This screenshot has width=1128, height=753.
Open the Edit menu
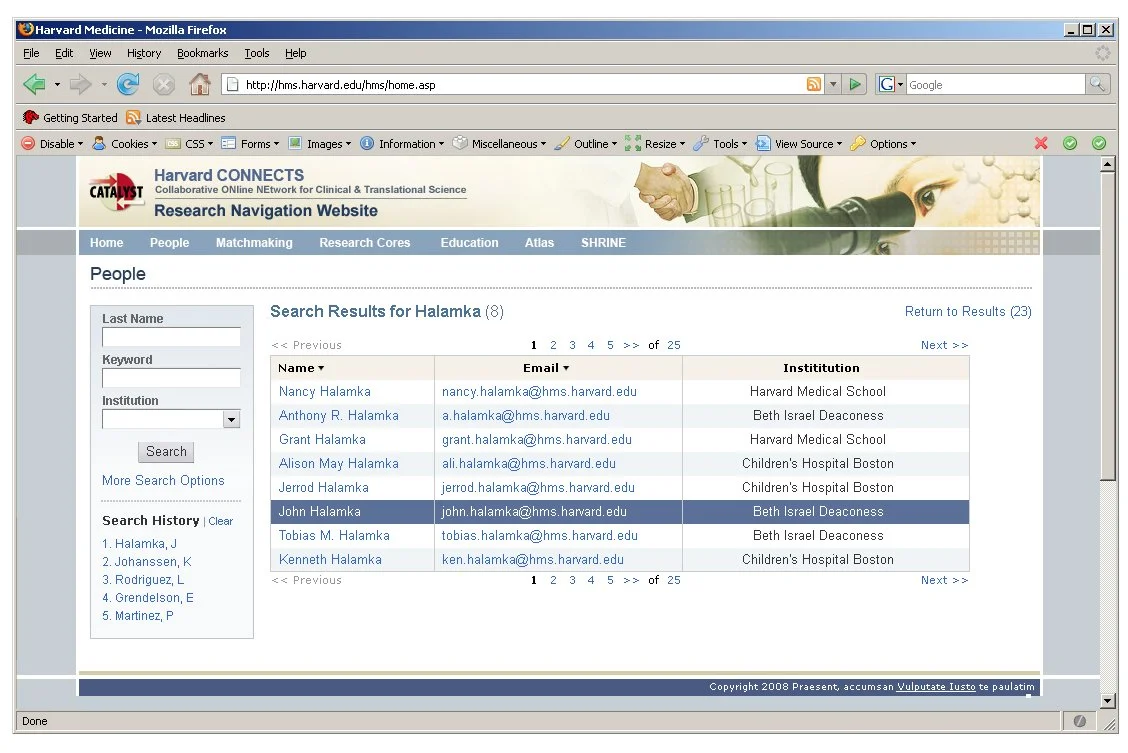(x=64, y=53)
